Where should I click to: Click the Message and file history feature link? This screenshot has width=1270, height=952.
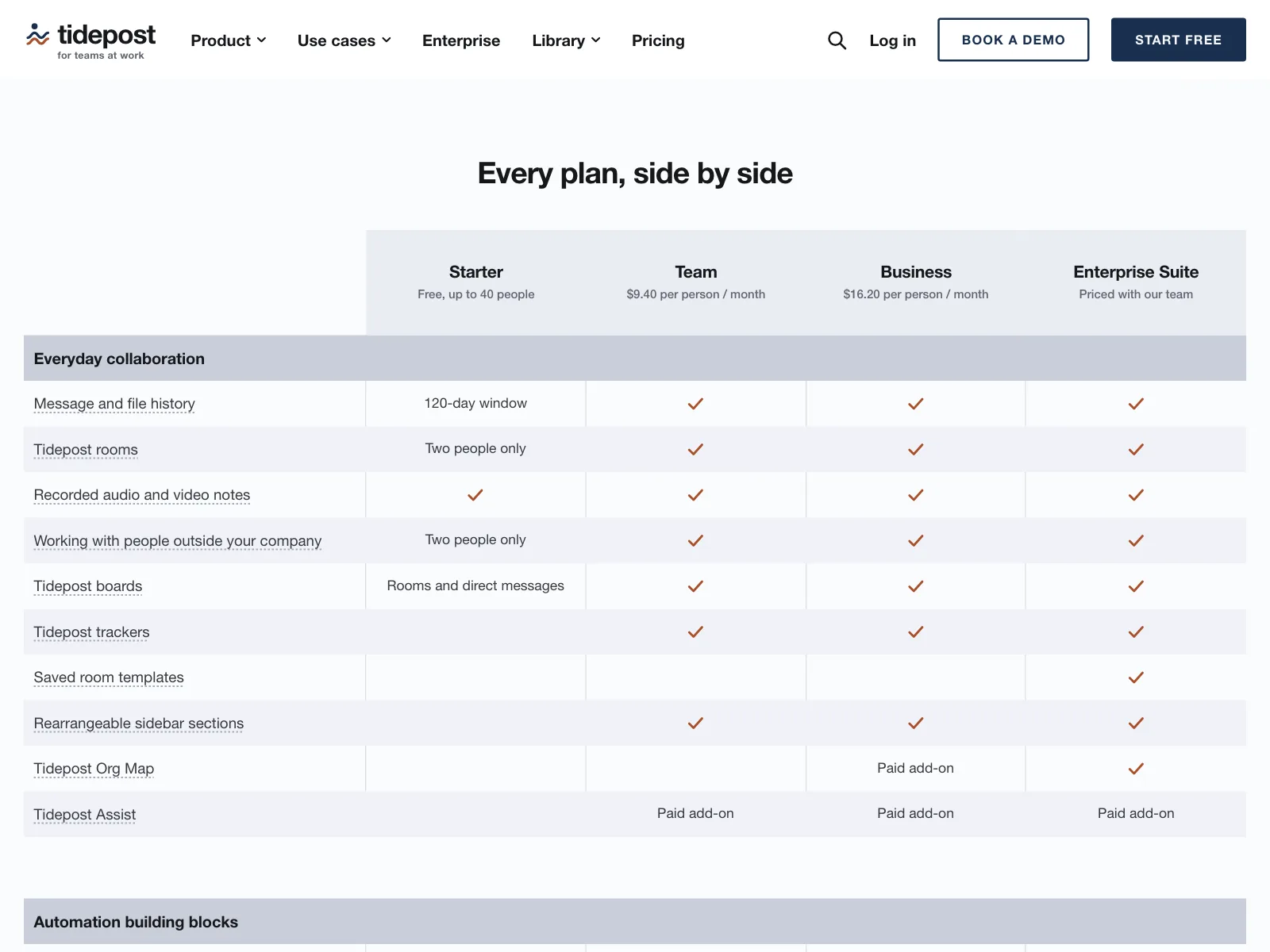[114, 404]
